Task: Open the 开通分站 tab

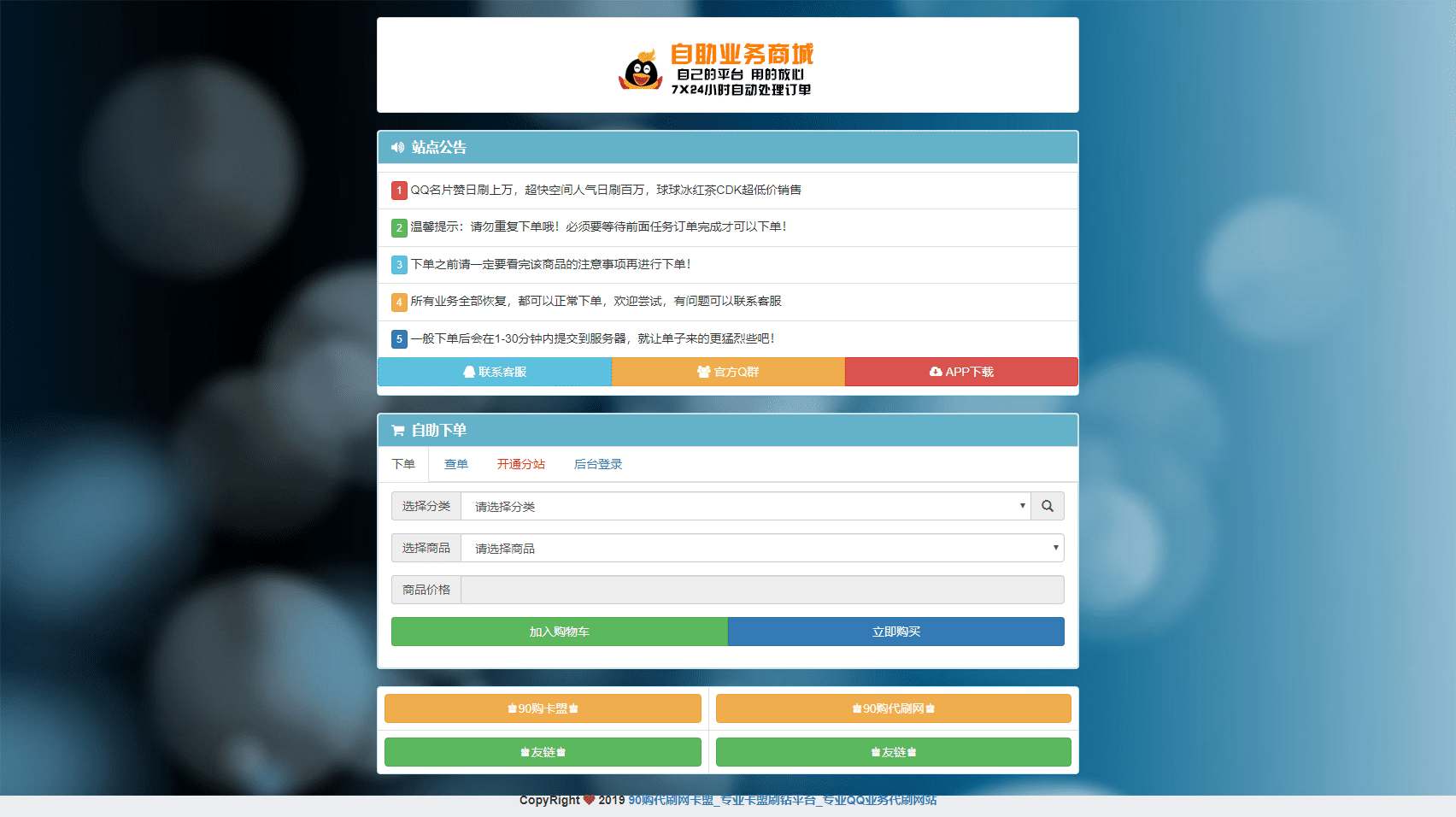Action: click(x=520, y=464)
